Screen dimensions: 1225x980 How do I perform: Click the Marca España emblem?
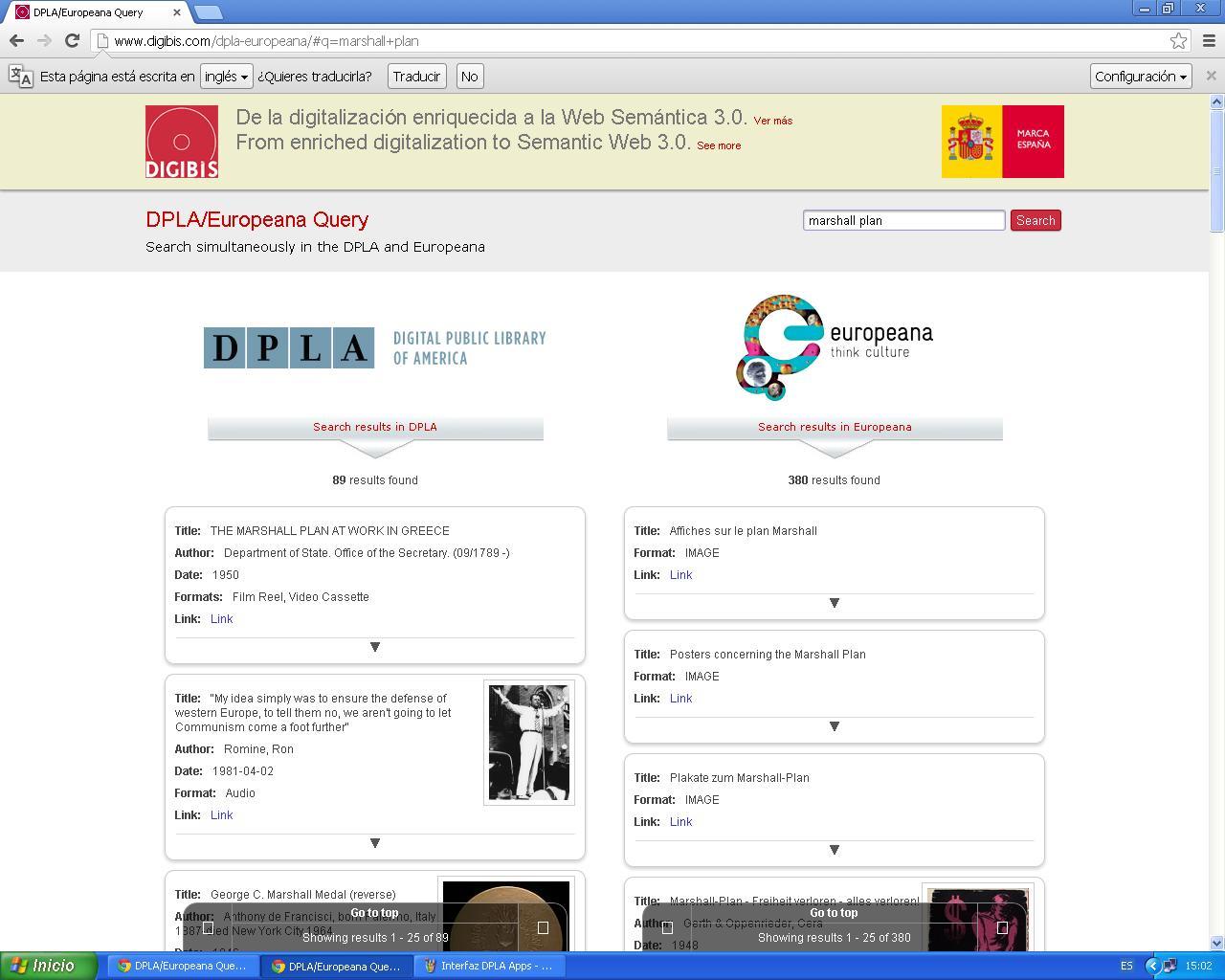click(x=1002, y=142)
